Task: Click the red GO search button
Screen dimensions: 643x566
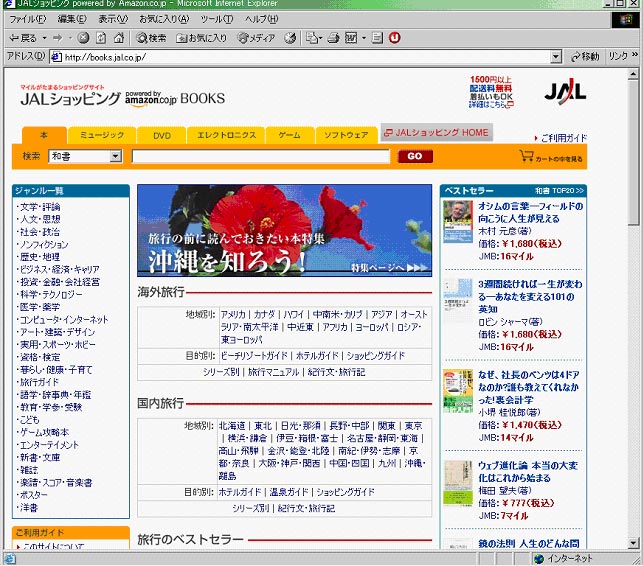Action: click(415, 156)
